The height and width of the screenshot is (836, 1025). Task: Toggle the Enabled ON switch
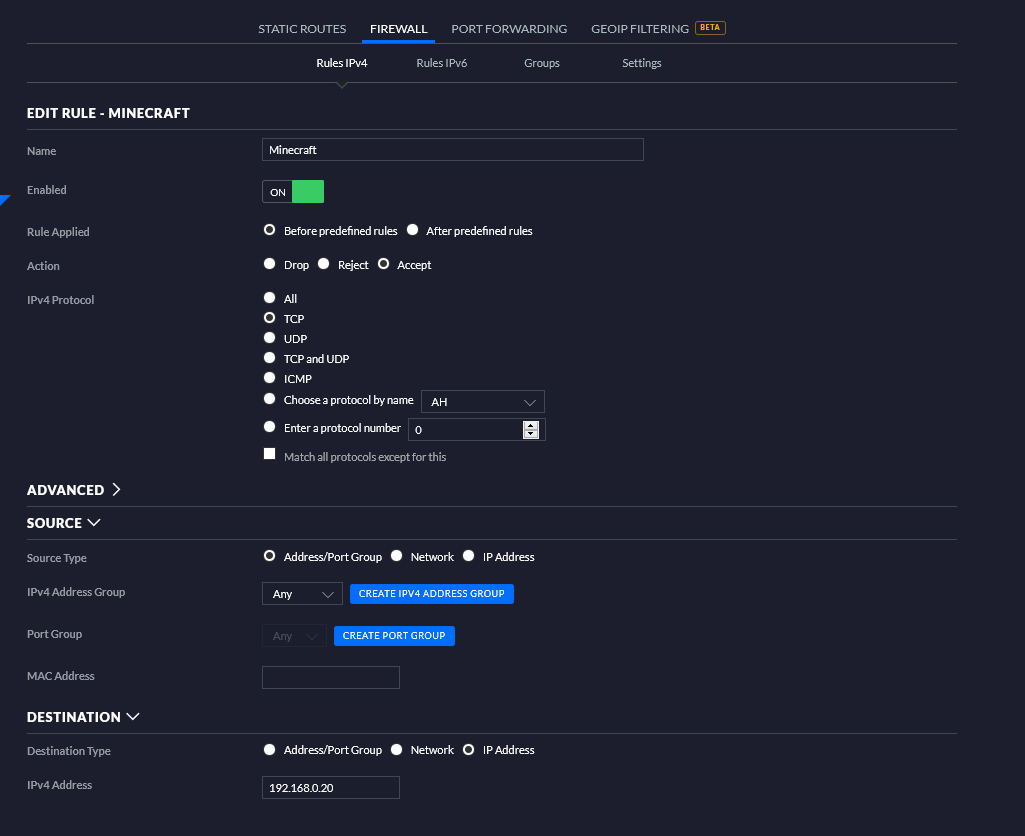tap(293, 192)
